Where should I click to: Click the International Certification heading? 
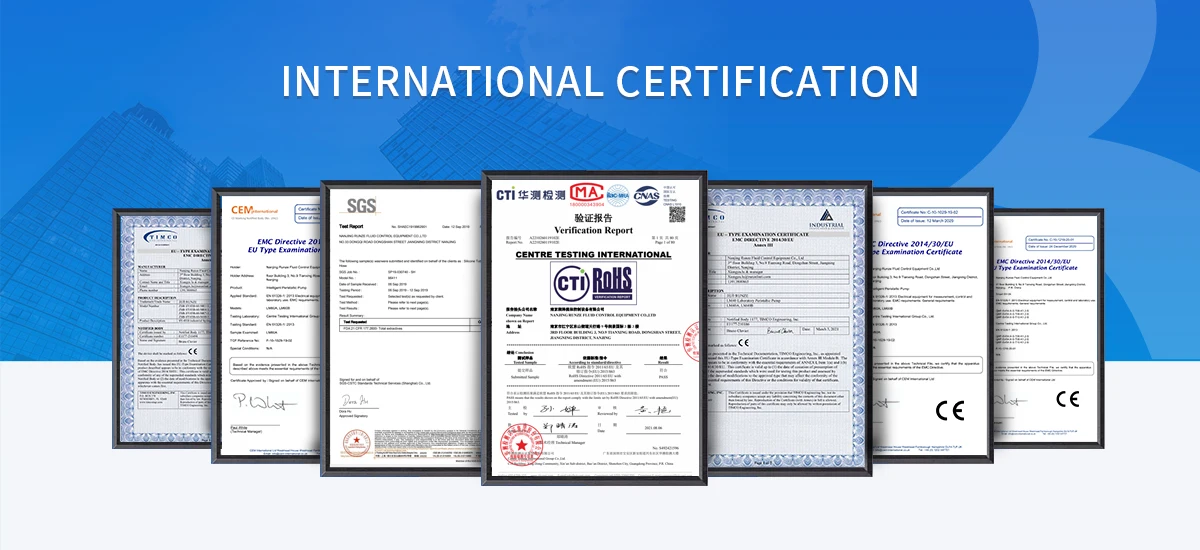click(x=599, y=81)
